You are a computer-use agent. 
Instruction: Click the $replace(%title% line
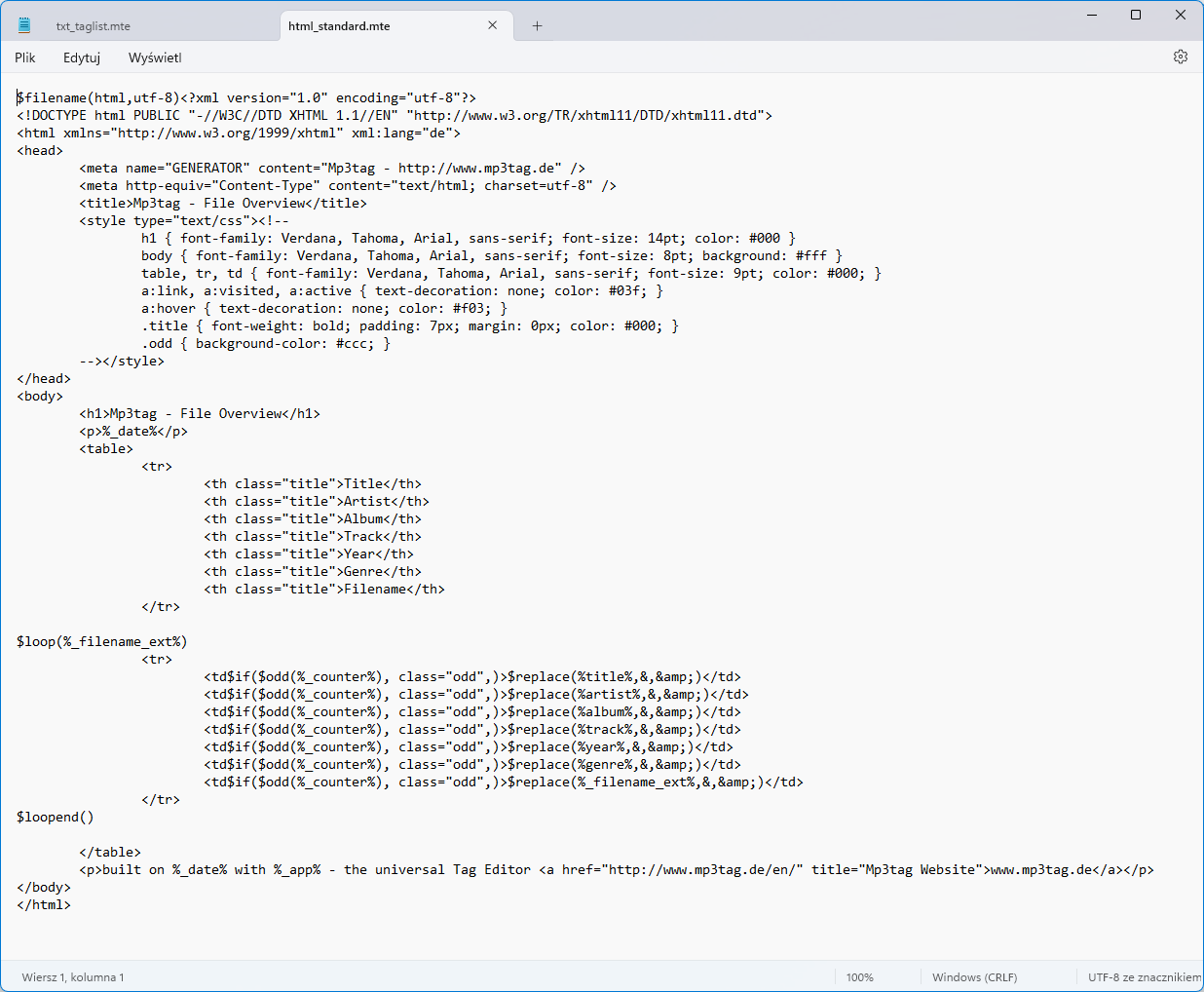[x=472, y=676]
